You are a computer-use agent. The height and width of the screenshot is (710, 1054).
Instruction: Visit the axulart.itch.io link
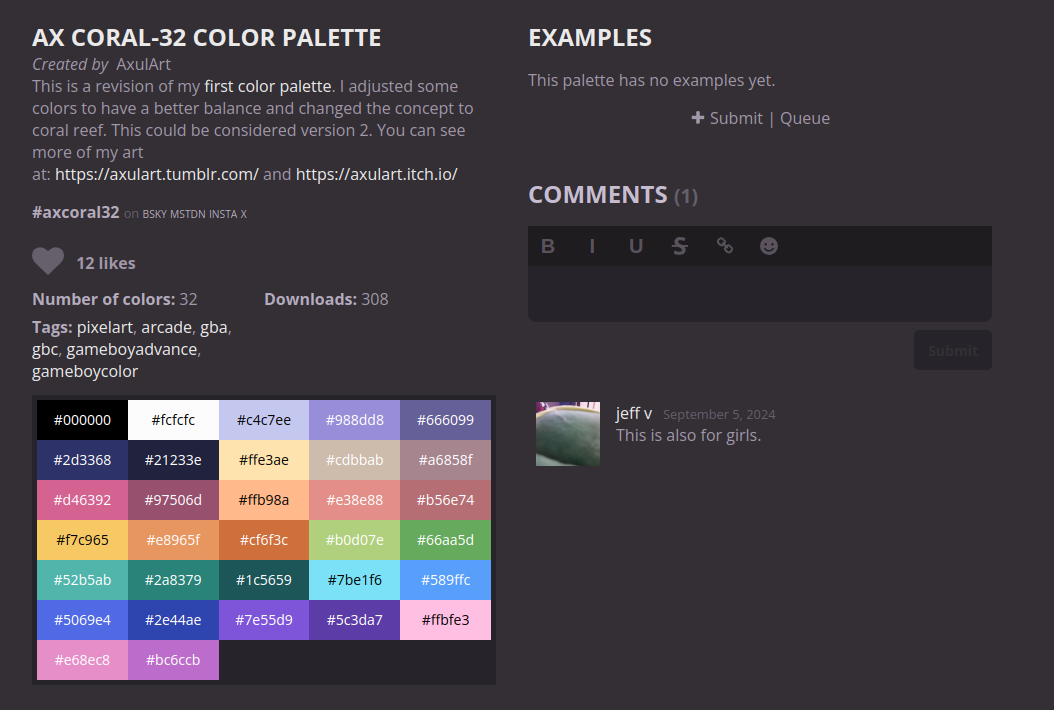[x=377, y=174]
